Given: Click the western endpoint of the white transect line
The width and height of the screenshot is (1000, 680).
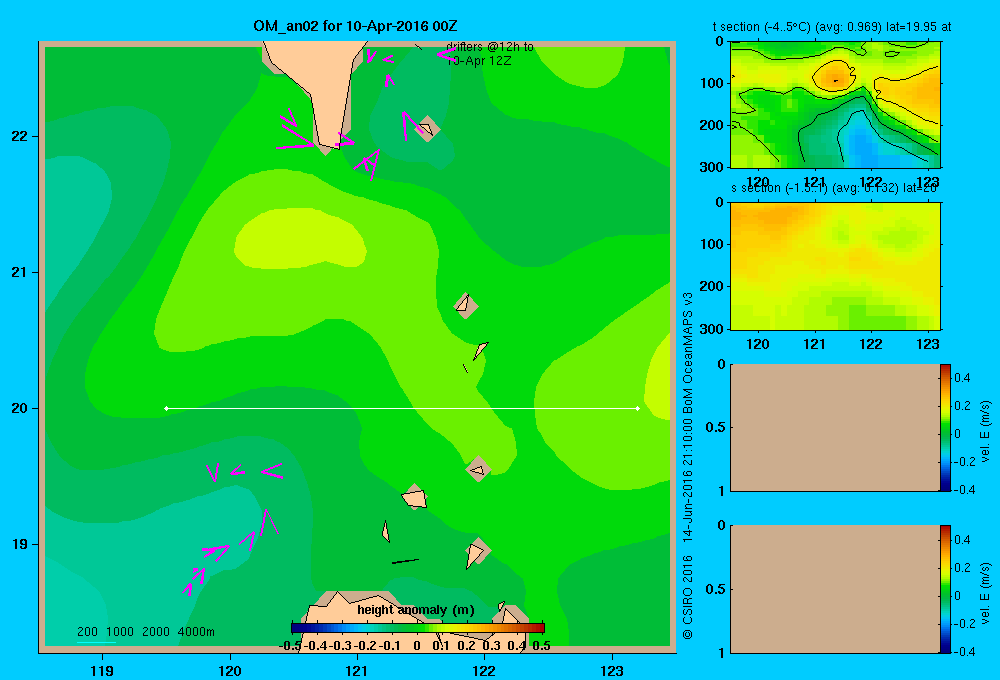Looking at the screenshot, I should click(x=166, y=408).
